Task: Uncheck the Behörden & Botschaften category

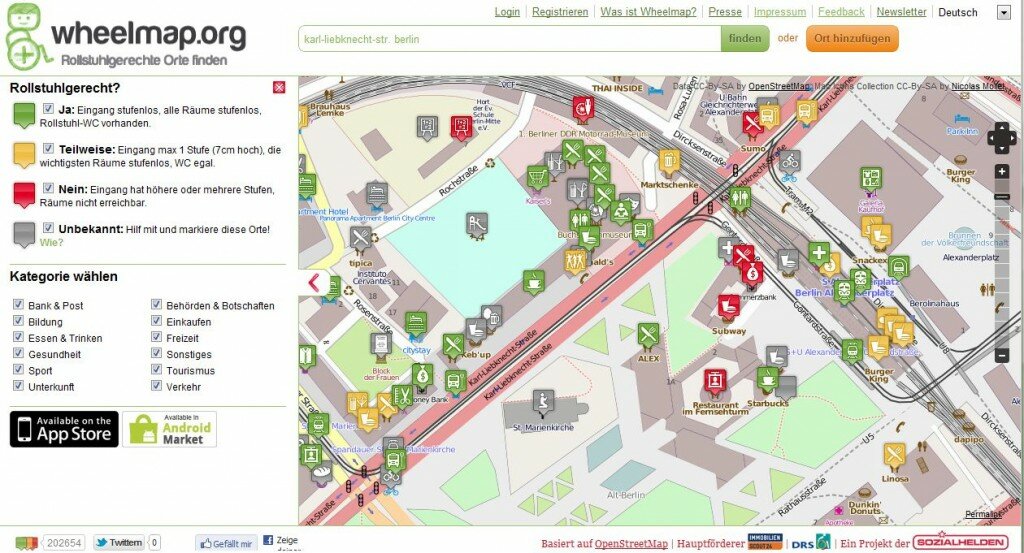Action: pyautogui.click(x=156, y=304)
